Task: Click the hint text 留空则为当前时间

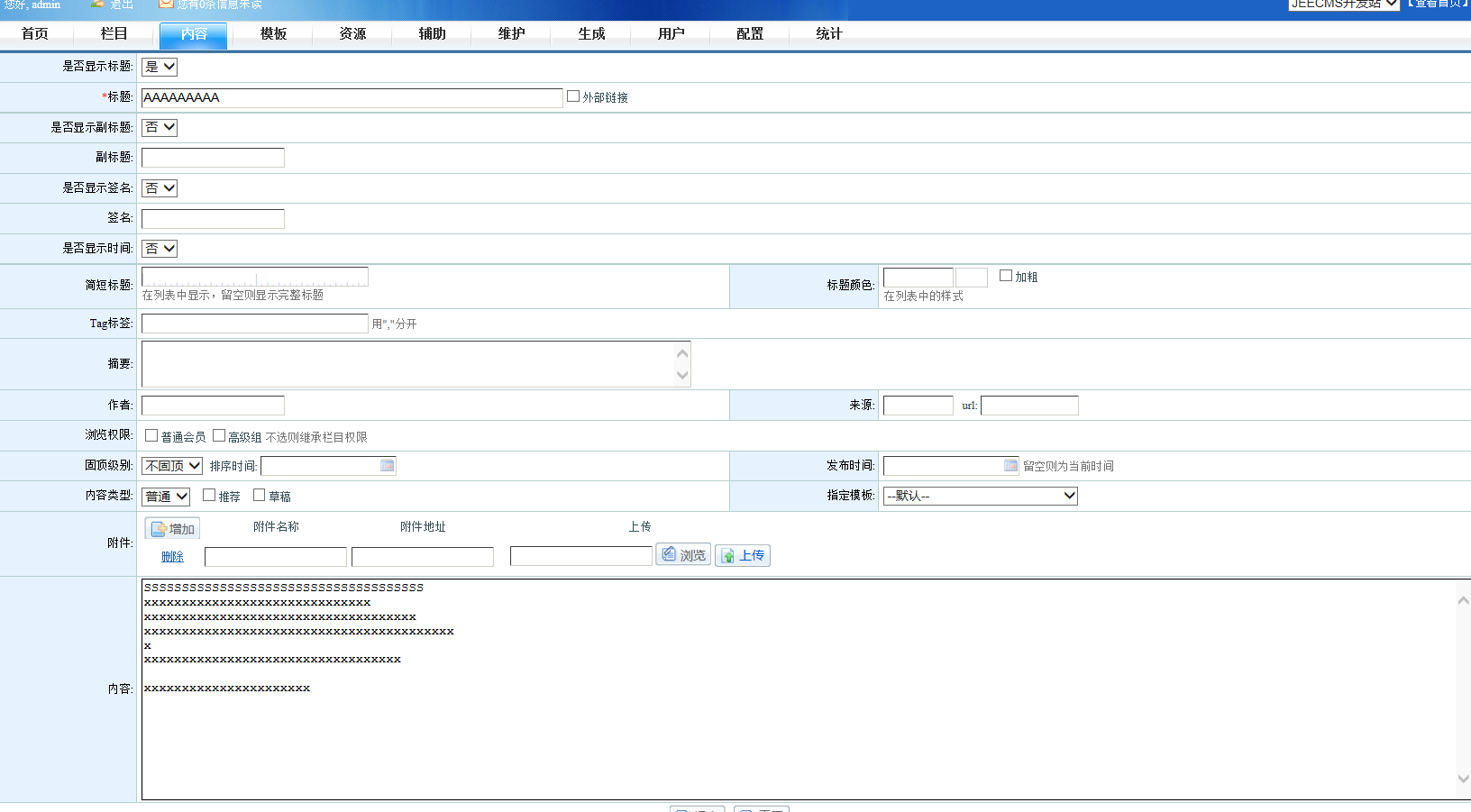Action: click(x=1068, y=466)
